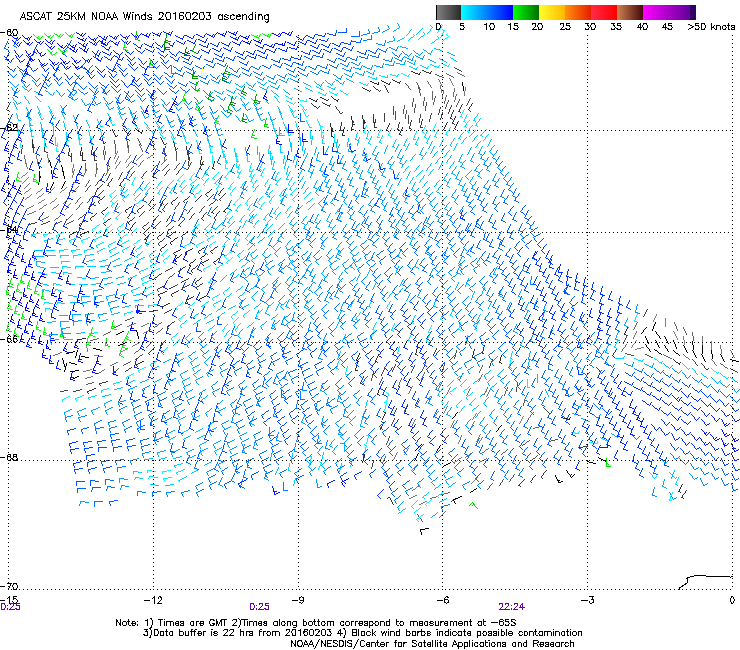Viewport: 740px width, 650px height.
Task: Click the '>50 knots' legend label
Action: 711,26
